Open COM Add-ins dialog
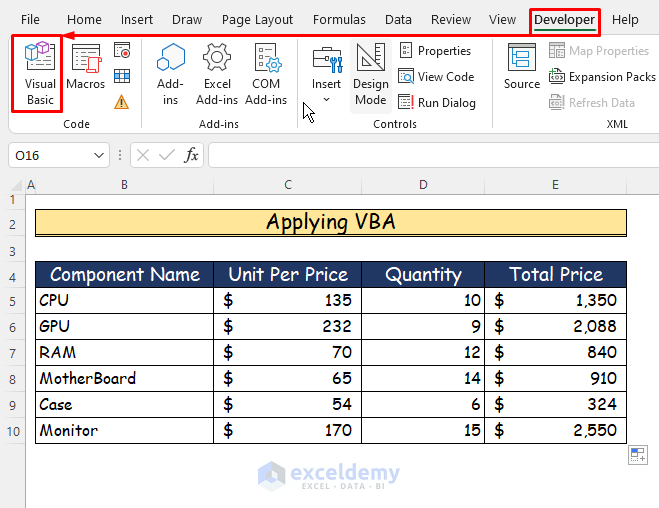659x508 pixels. pos(266,74)
